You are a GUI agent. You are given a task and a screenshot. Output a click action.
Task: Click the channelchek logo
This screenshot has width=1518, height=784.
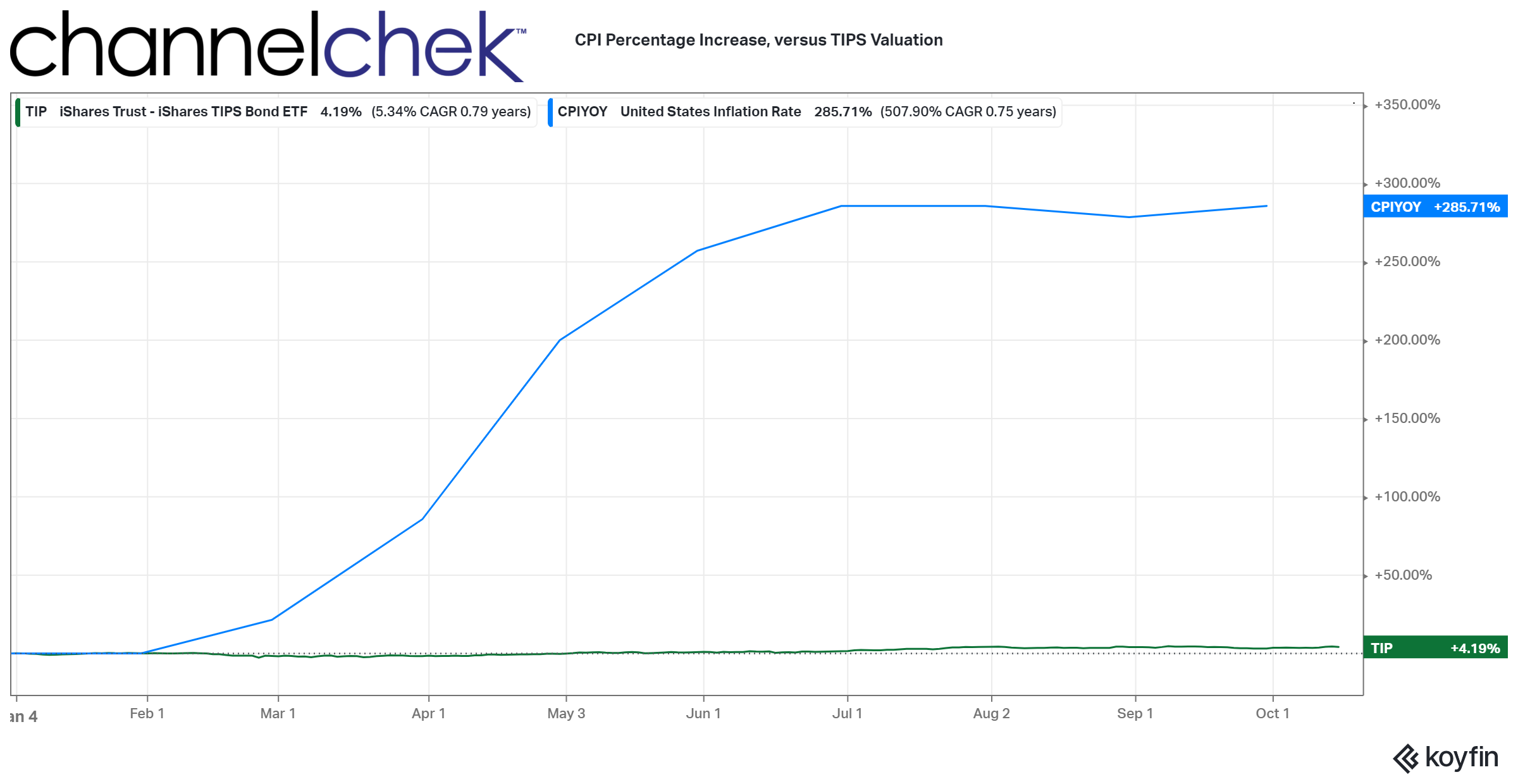pos(267,46)
